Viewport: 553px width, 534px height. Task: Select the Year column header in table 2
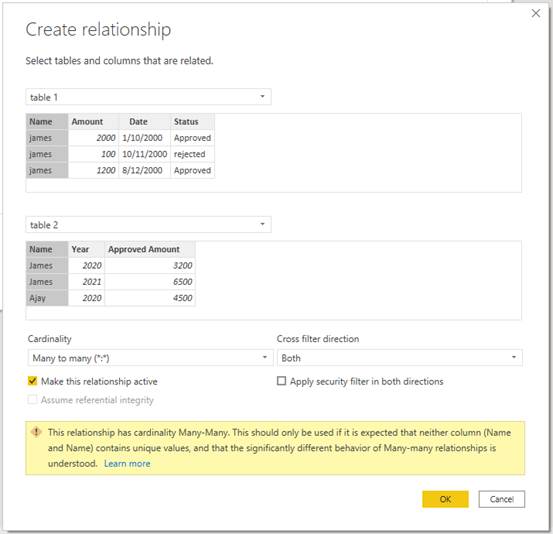86,249
